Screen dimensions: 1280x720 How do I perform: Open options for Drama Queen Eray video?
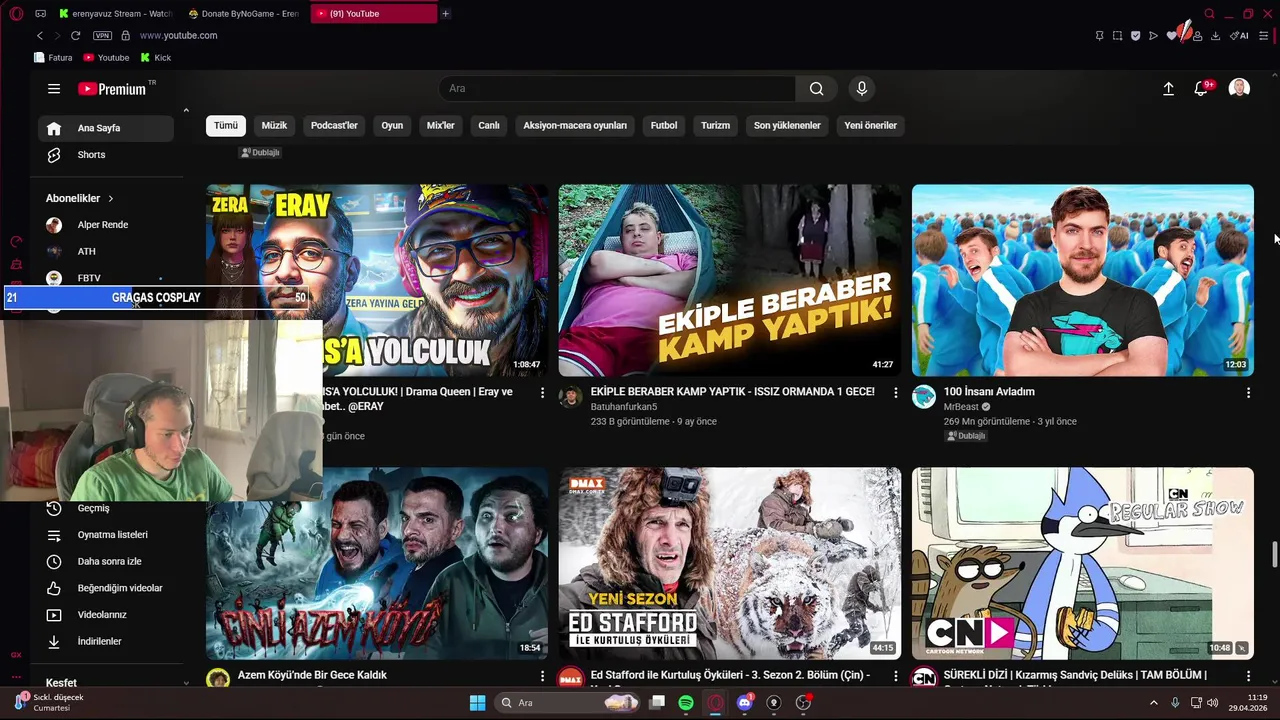pos(542,393)
